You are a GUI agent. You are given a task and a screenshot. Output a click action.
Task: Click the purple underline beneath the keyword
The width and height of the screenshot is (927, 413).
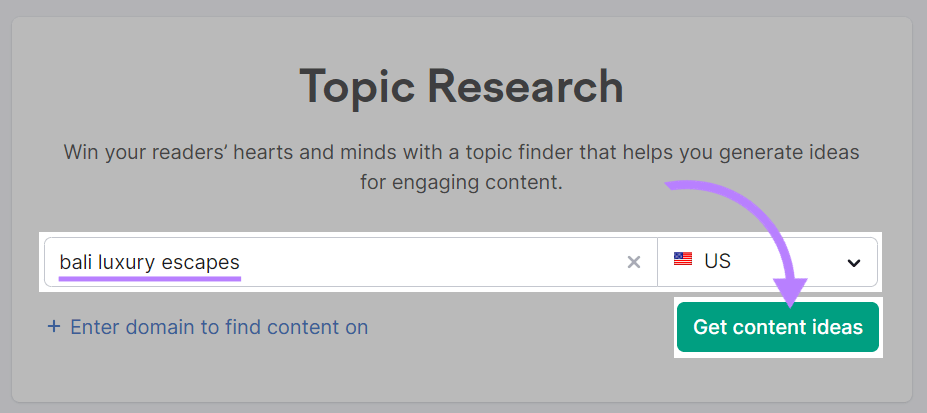click(150, 278)
